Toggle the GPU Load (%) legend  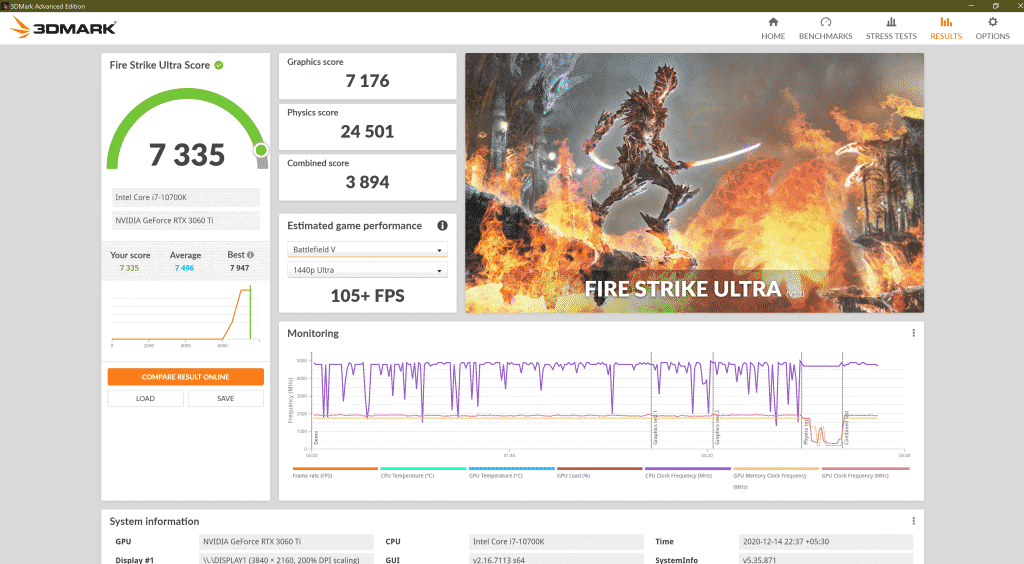(x=600, y=472)
